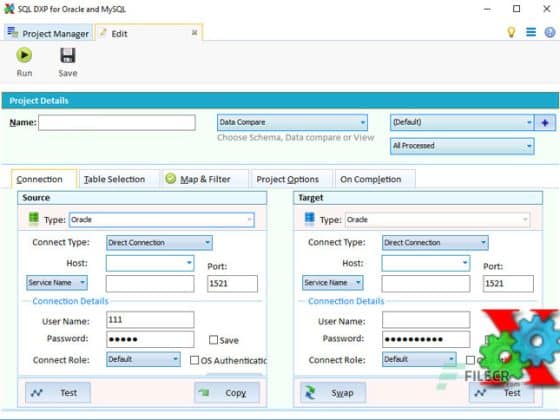Image resolution: width=560 pixels, height=420 pixels.
Task: Click the Source Port field
Action: pos(232,284)
